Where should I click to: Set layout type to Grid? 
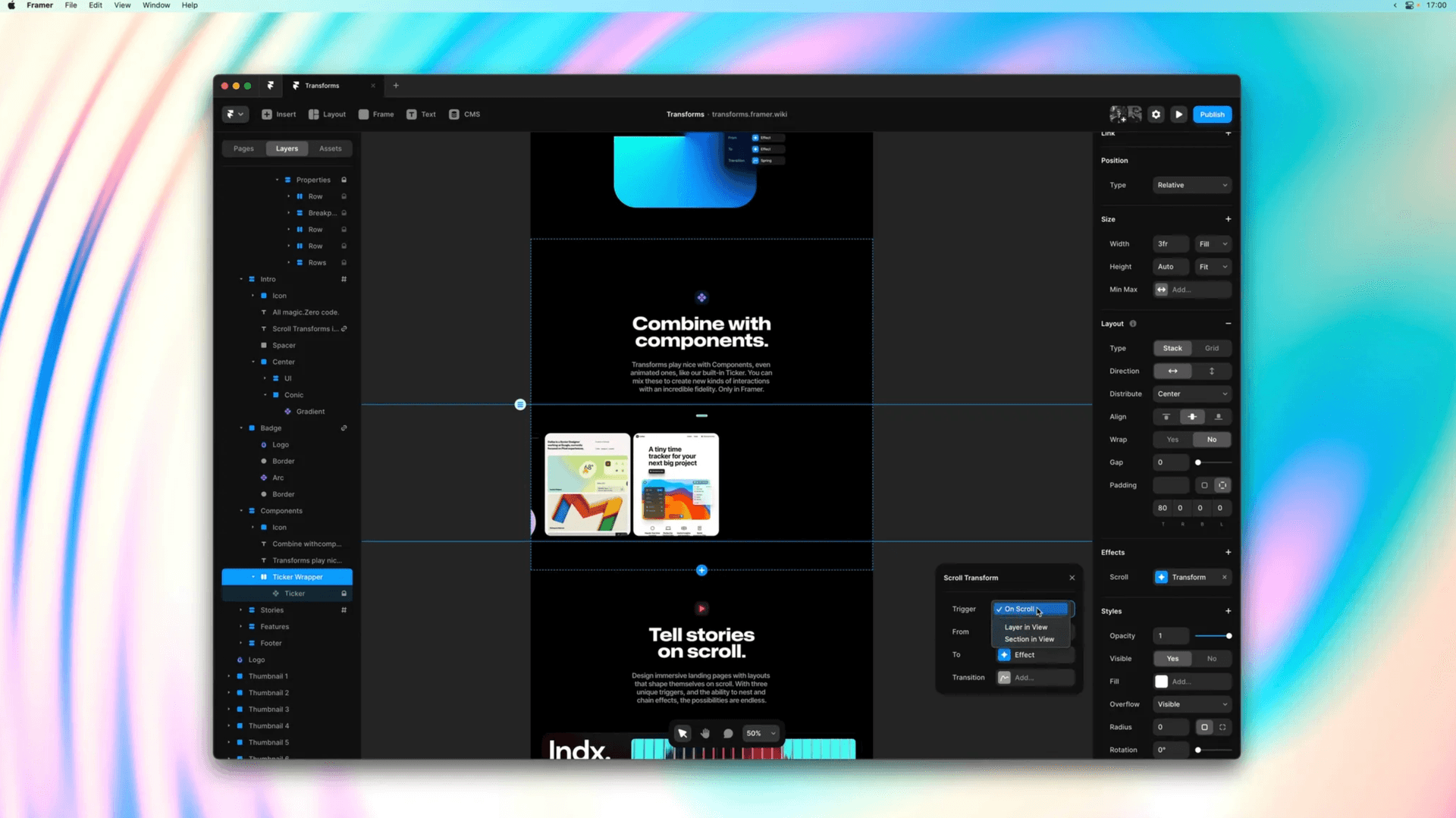1212,349
